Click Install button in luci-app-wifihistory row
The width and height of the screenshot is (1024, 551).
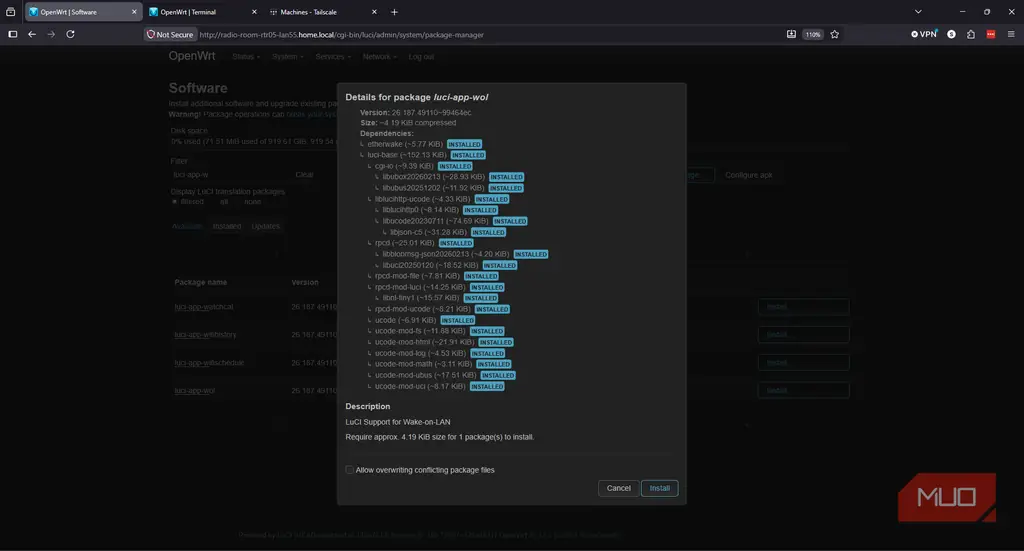tap(803, 335)
